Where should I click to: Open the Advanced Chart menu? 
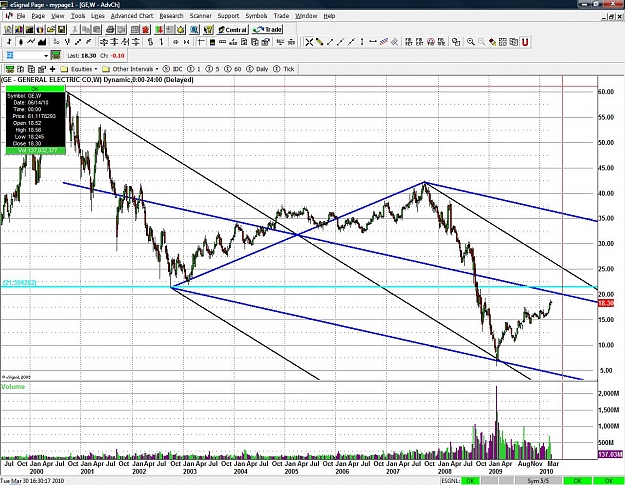(x=132, y=16)
